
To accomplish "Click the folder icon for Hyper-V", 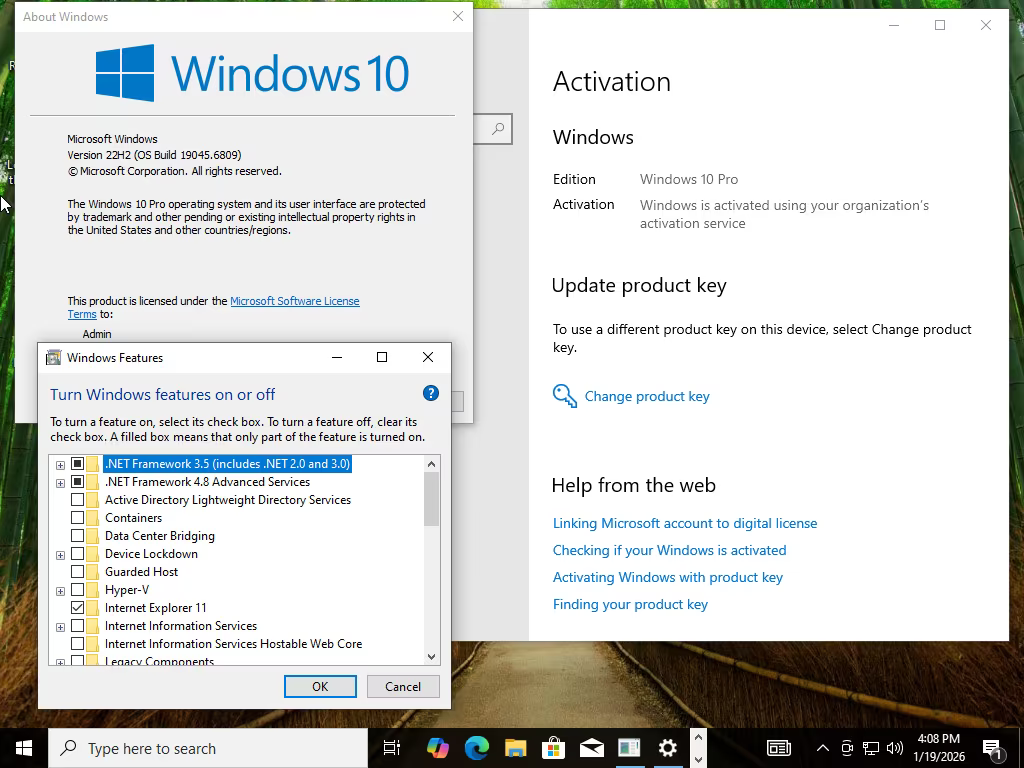I will point(93,590).
